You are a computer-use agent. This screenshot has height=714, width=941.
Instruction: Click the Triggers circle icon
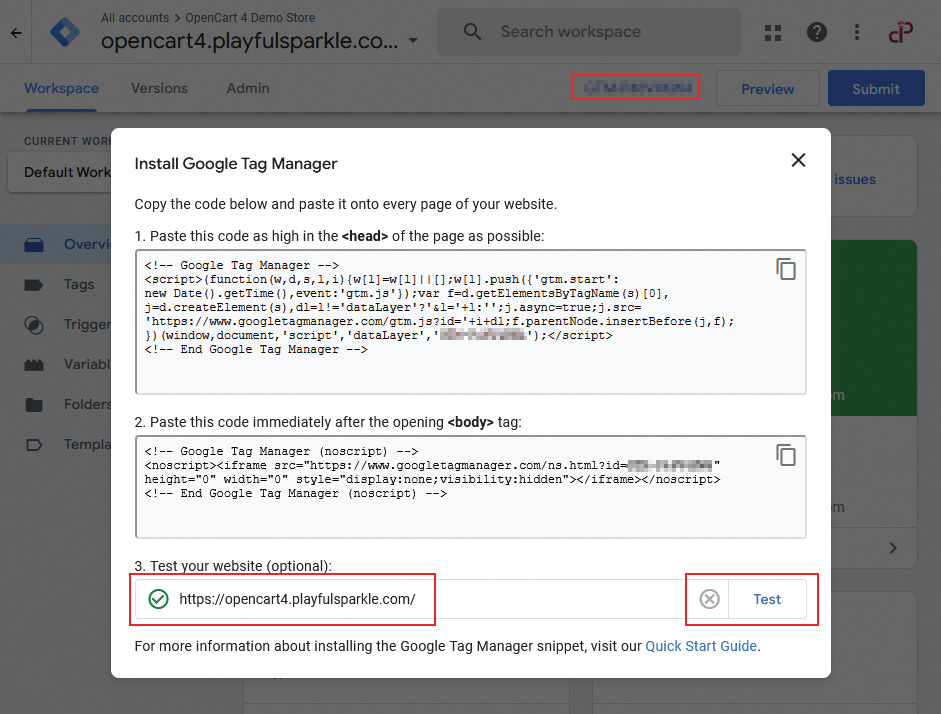(x=34, y=325)
